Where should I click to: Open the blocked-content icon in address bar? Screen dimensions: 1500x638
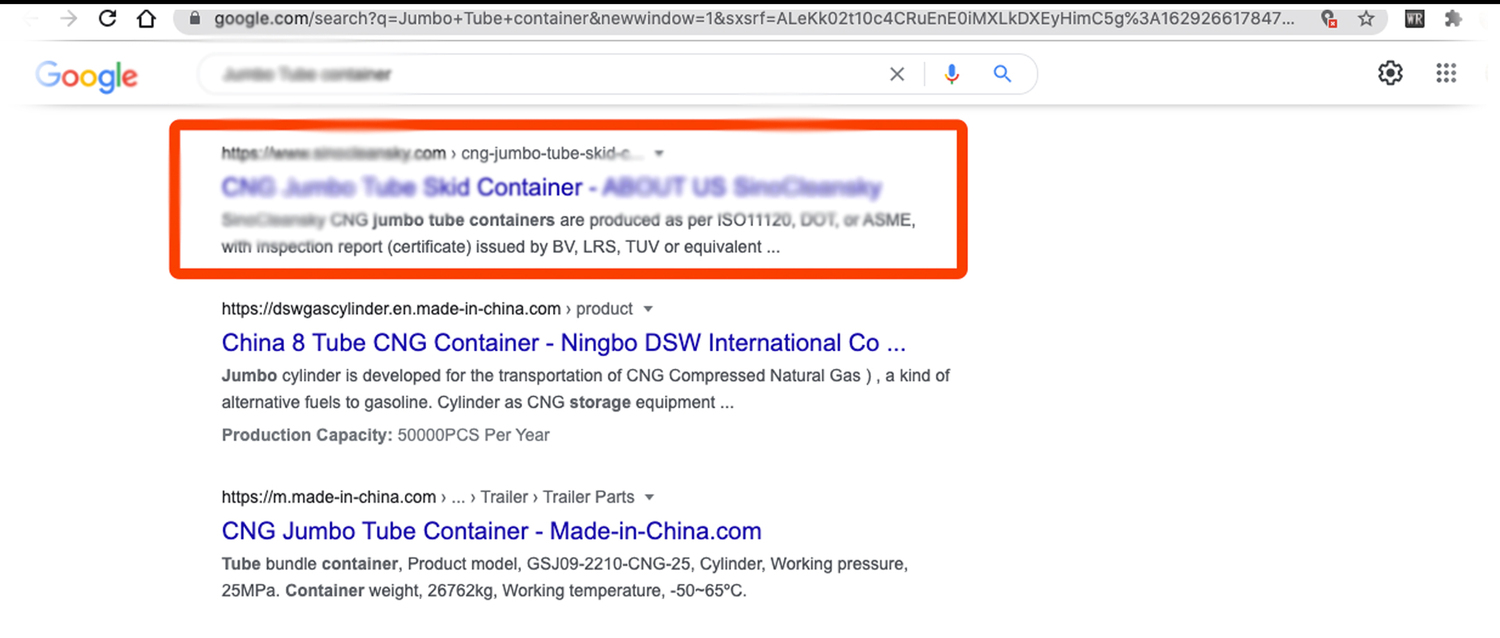(x=1329, y=18)
